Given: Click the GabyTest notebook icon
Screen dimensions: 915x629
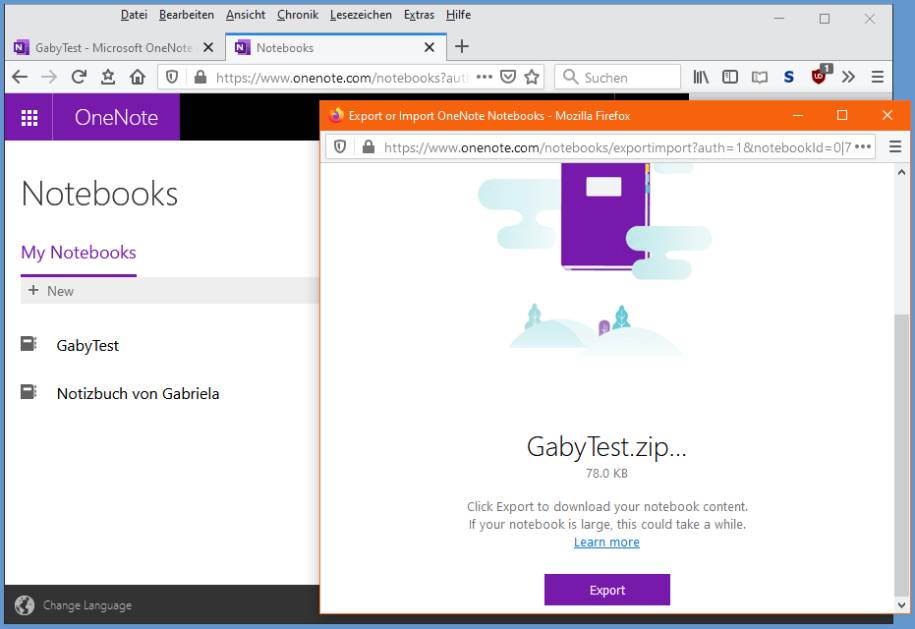Looking at the screenshot, I should coord(29,344).
